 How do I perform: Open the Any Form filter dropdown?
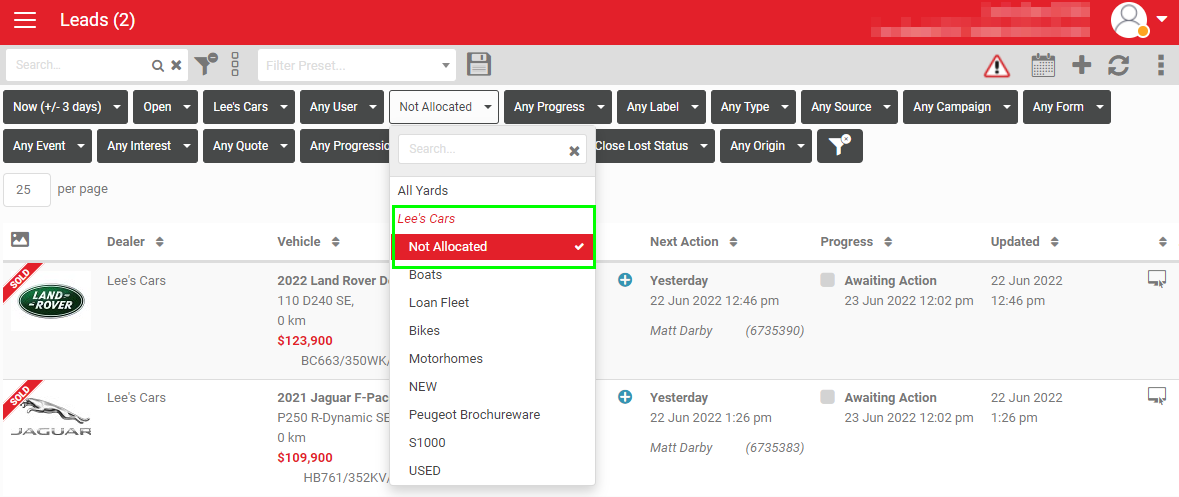coord(1066,107)
